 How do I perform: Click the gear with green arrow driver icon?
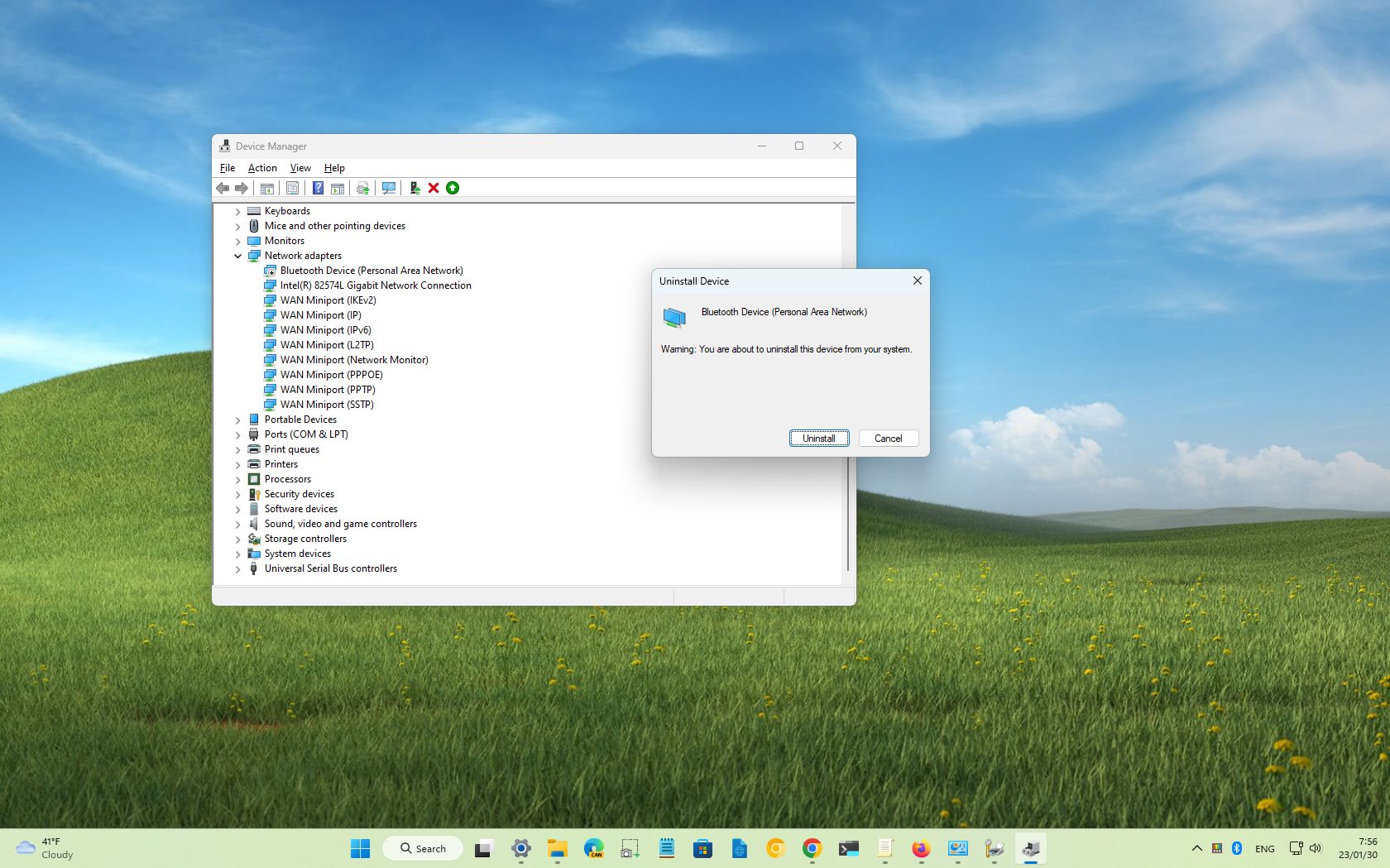pyautogui.click(x=363, y=188)
